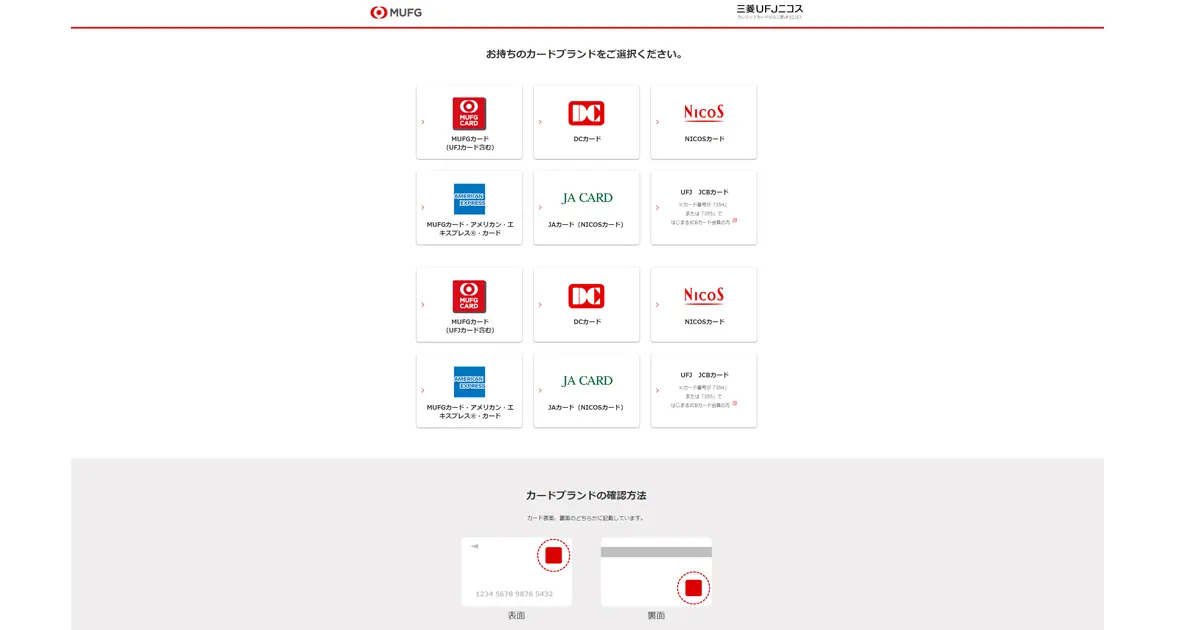The height and width of the screenshot is (630, 1200).
Task: Select the NICOS logo in the lower grid
Action: click(x=704, y=296)
